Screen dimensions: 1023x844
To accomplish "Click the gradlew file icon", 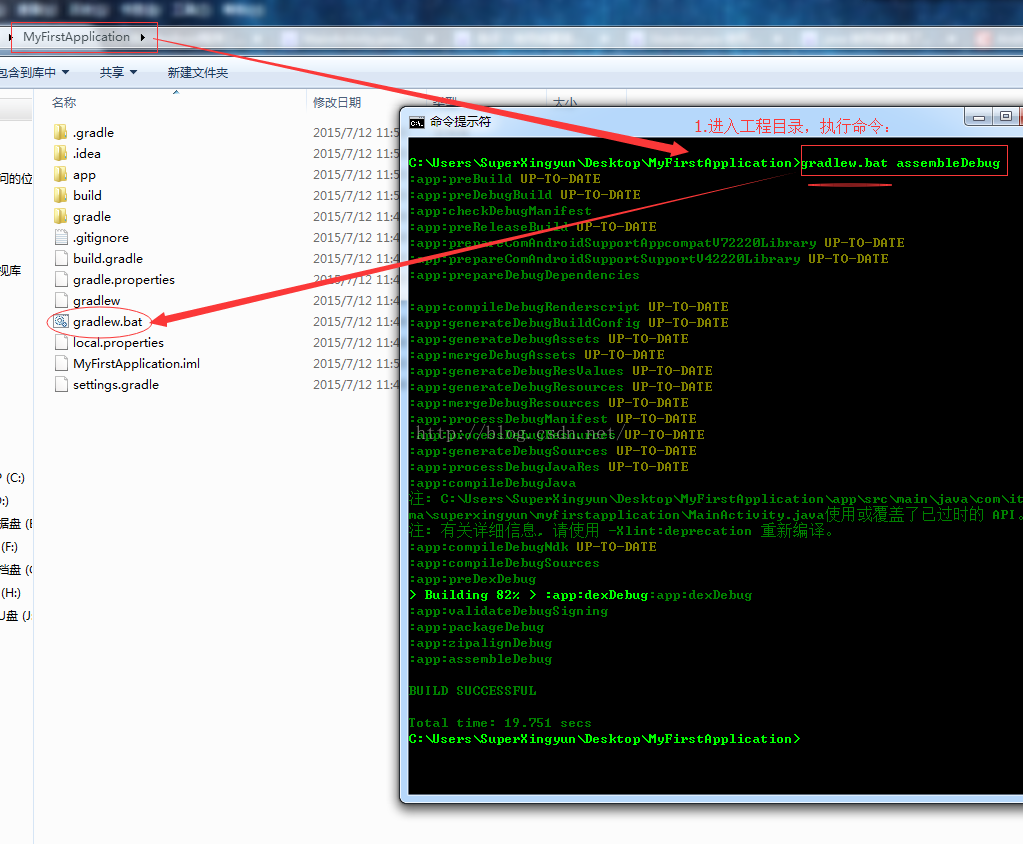I will tap(61, 300).
